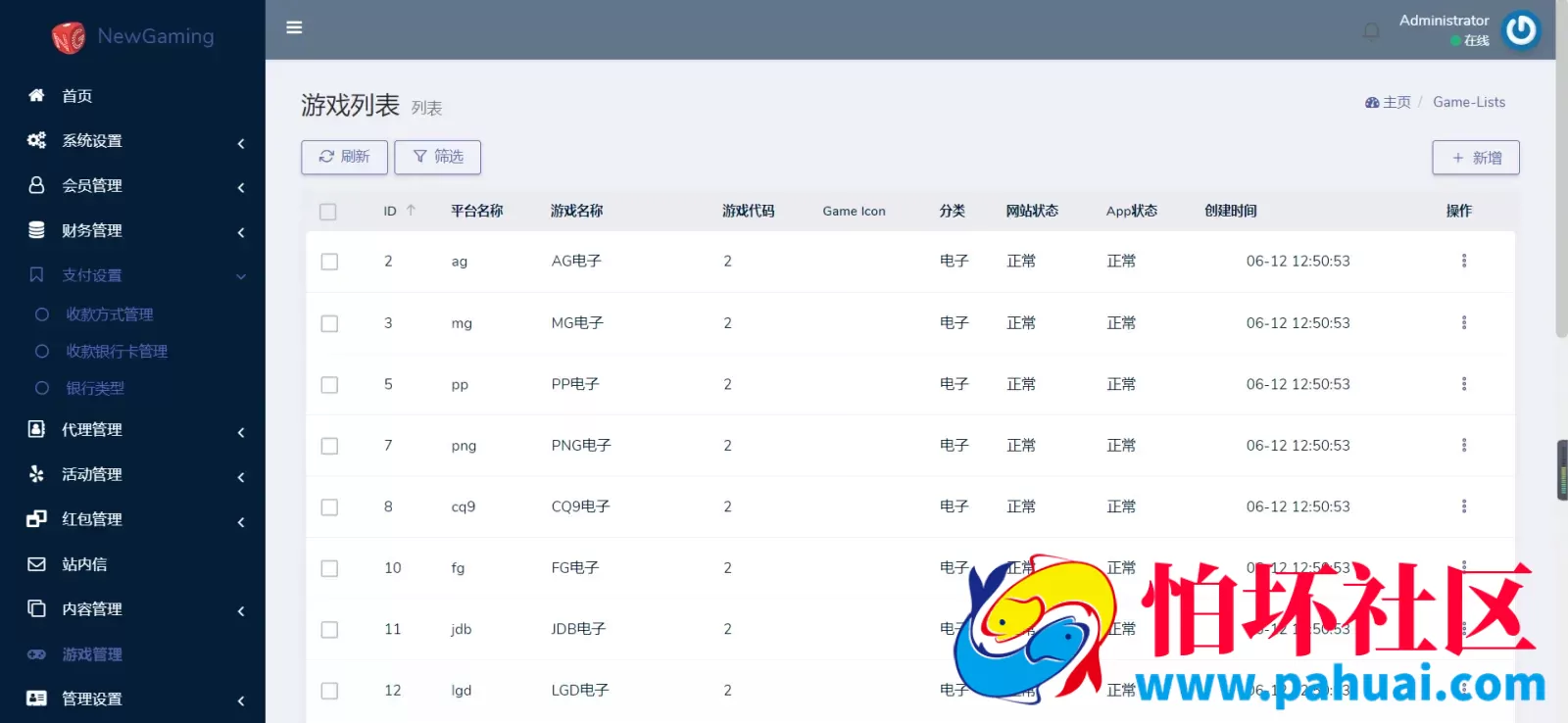Image resolution: width=1568 pixels, height=723 pixels.
Task: Click the 平台名称 column header
Action: [476, 211]
